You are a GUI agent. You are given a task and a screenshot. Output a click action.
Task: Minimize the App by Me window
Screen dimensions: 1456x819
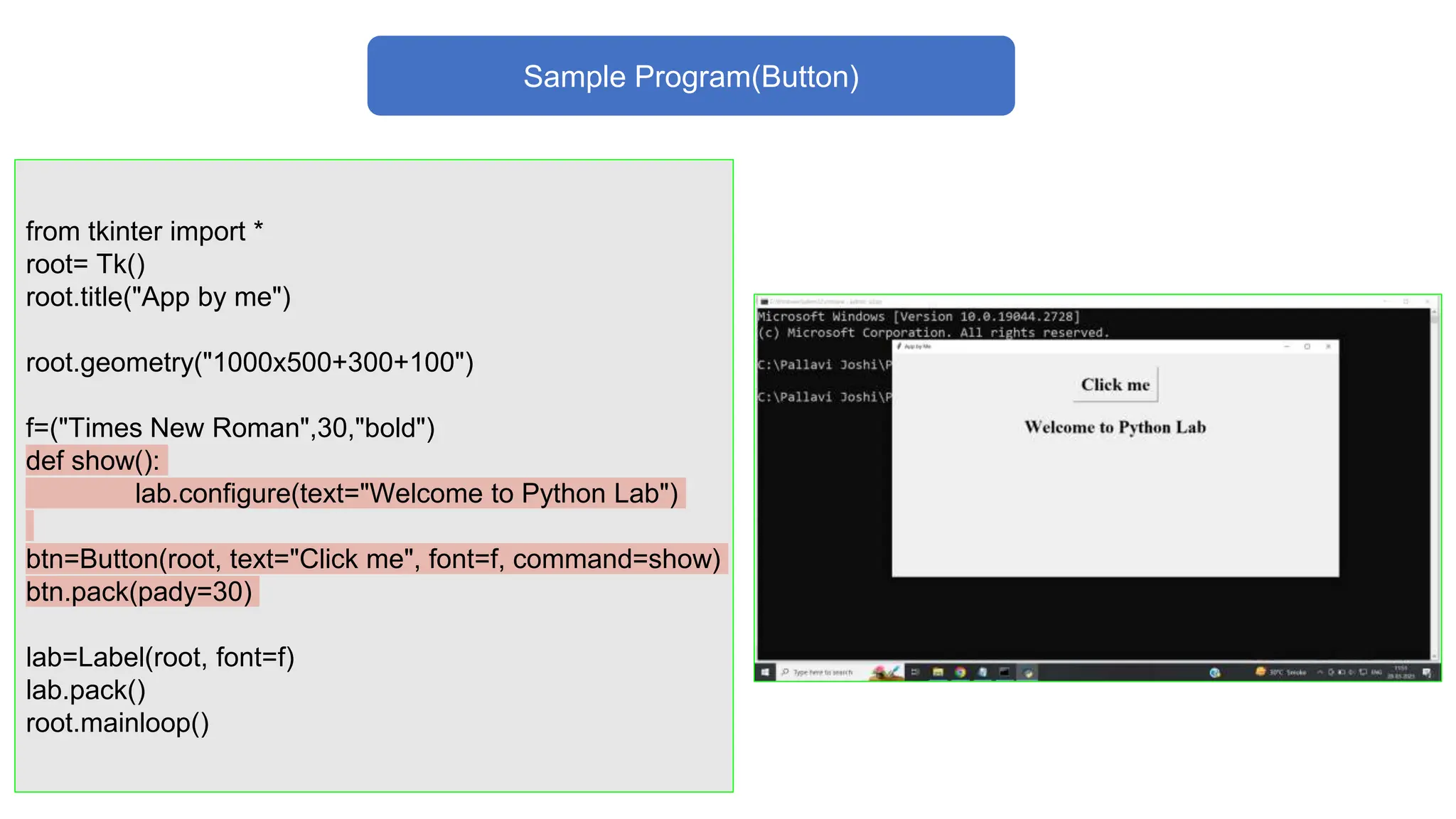pos(1286,346)
